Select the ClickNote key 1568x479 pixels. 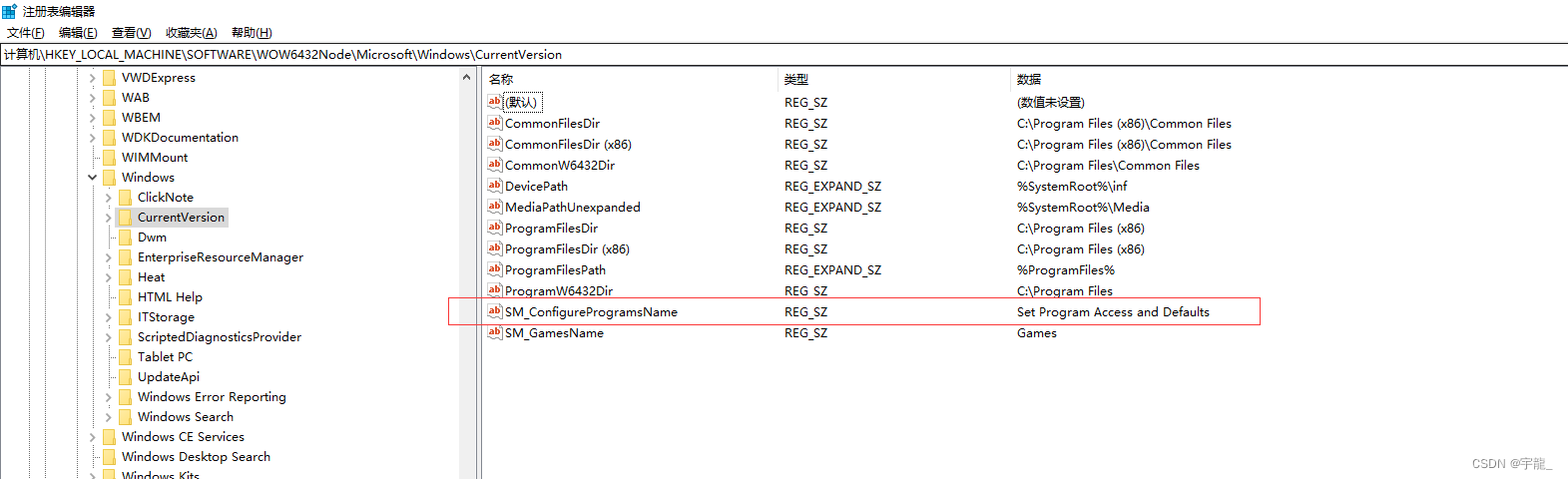(x=166, y=198)
